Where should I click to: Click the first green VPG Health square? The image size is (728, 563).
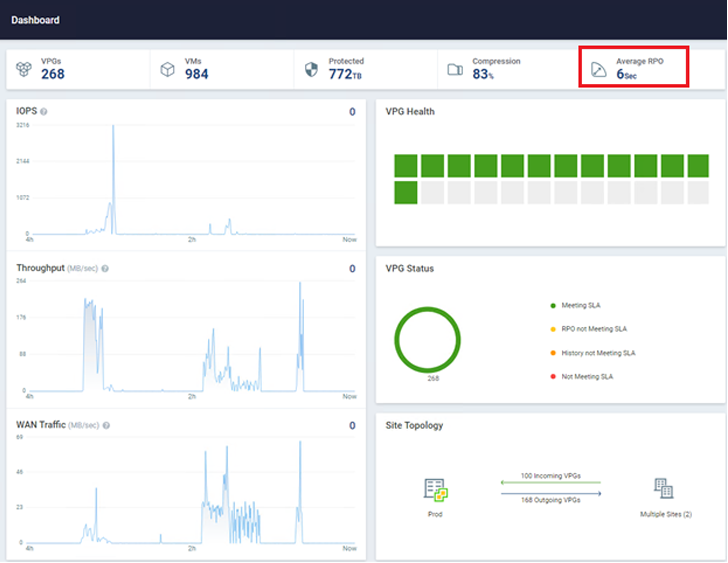[405, 165]
